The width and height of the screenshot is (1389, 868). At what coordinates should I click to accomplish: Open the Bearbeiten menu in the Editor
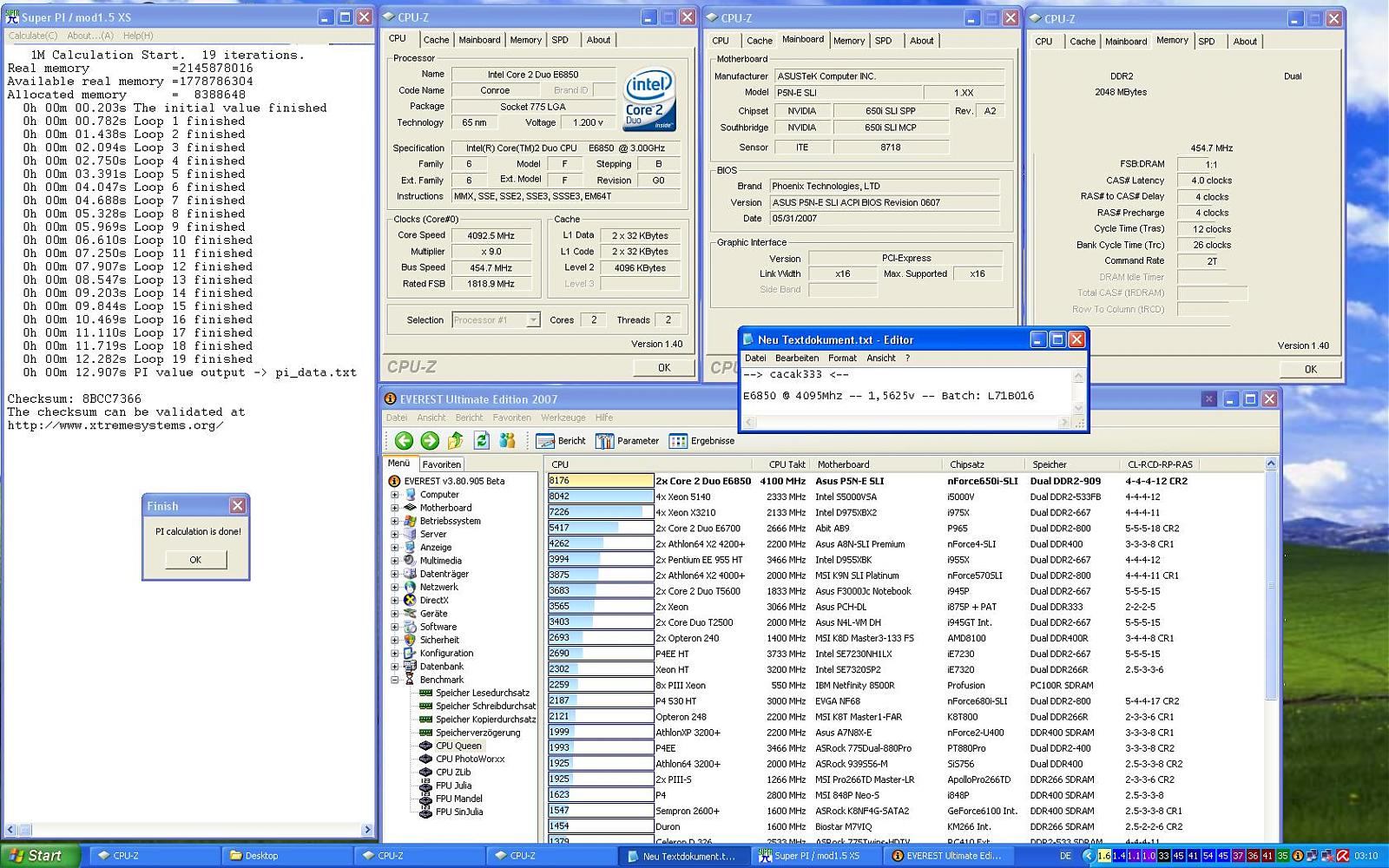[797, 358]
